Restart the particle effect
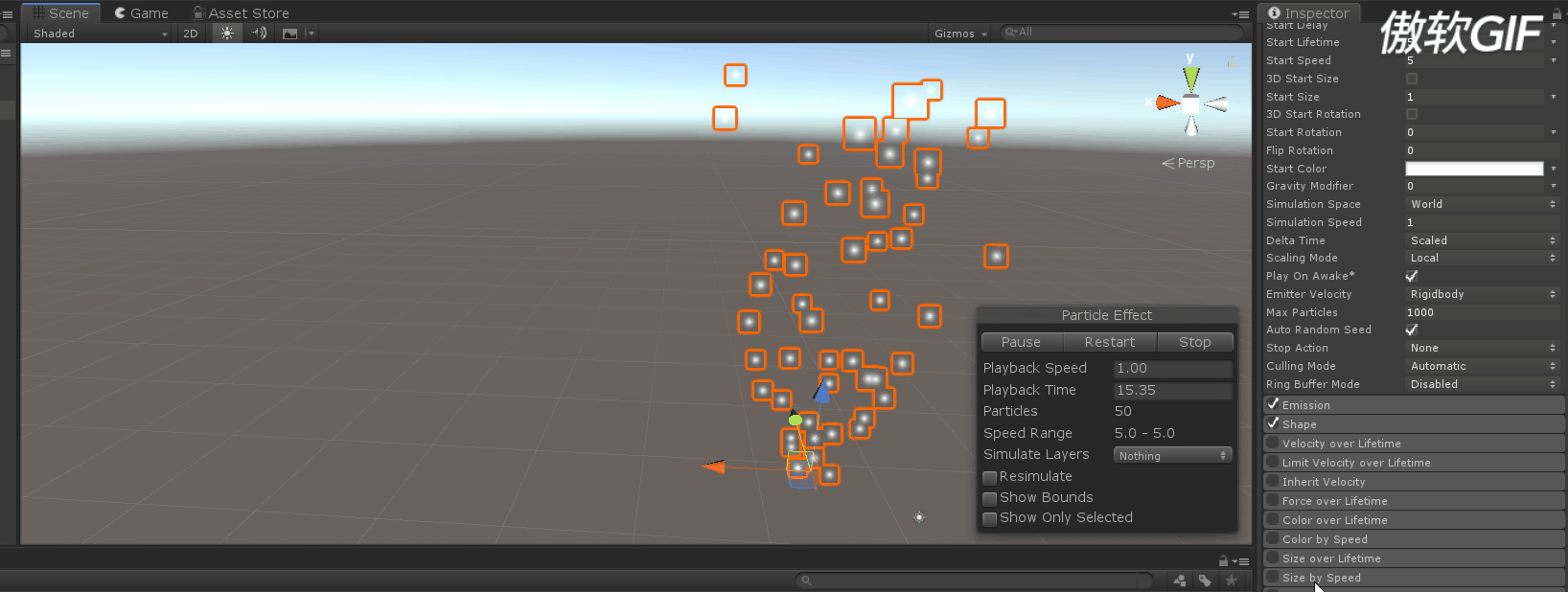Viewport: 1568px width, 592px height. (1109, 342)
